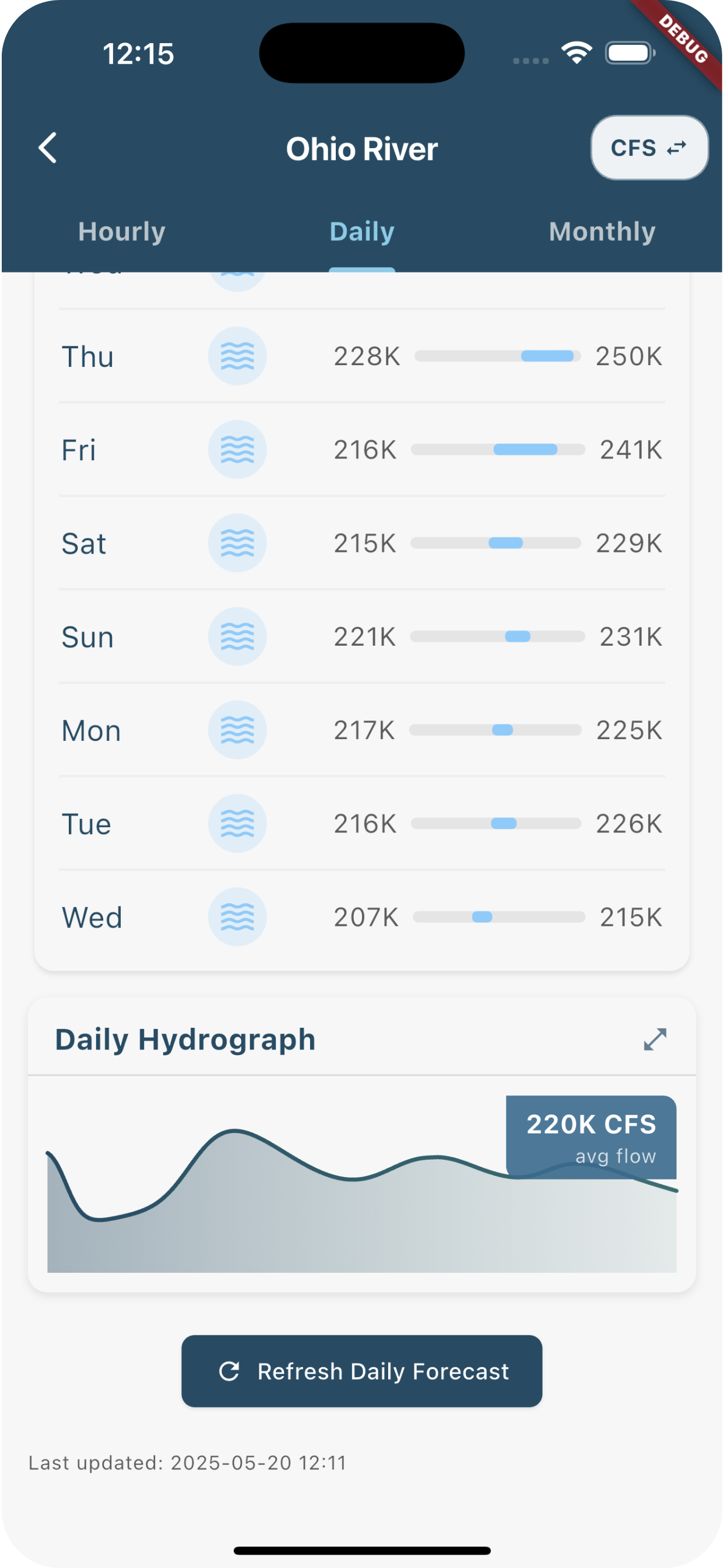The image size is (724, 1568).
Task: Tap the back arrow icon
Action: click(47, 148)
